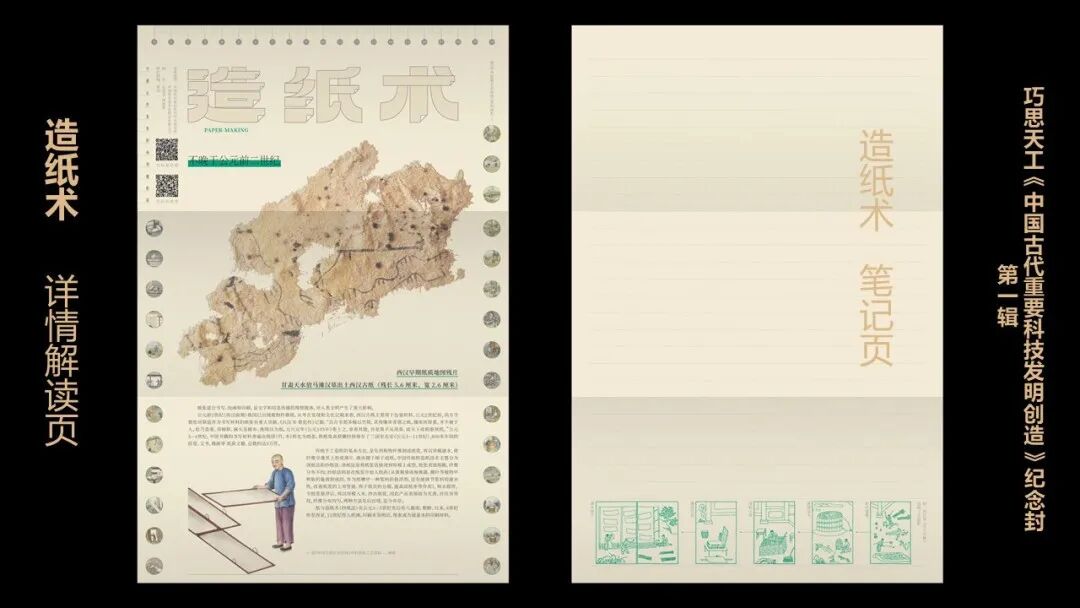Click 第一辑 text on right margin
Viewport: 1080px width, 608px height.
click(x=1008, y=295)
